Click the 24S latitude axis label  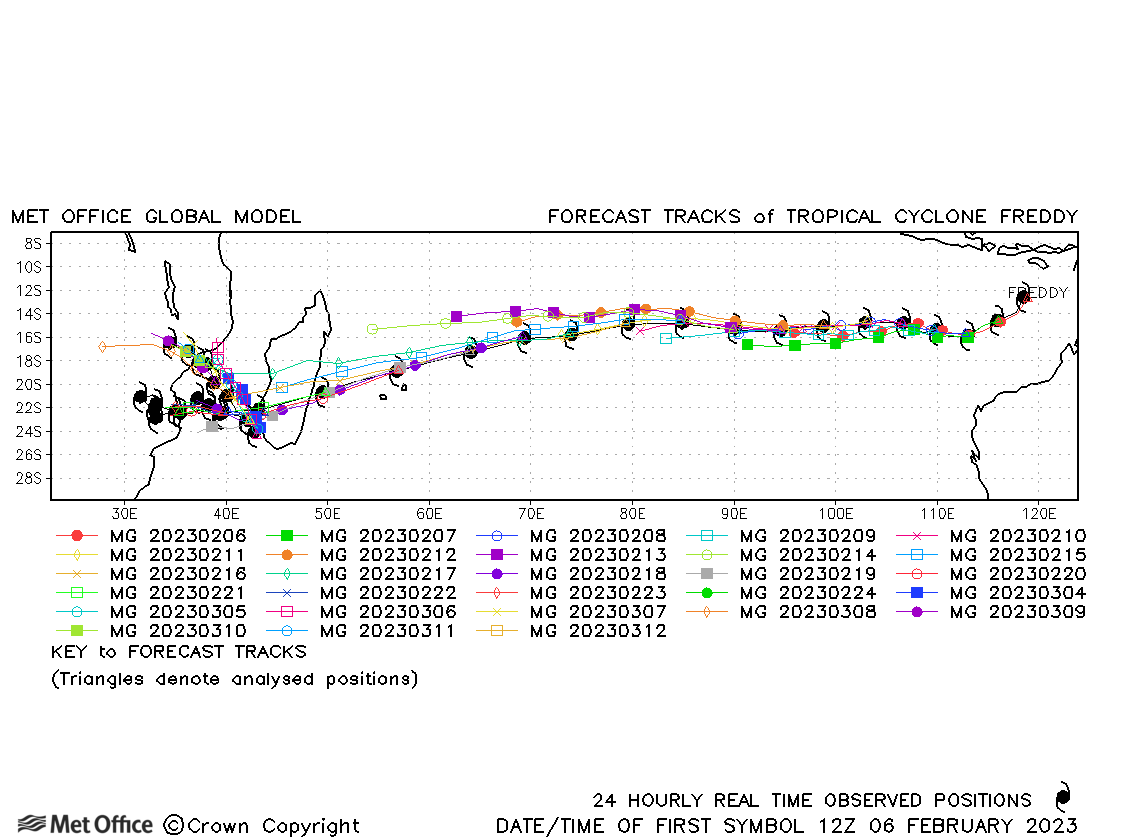29,432
